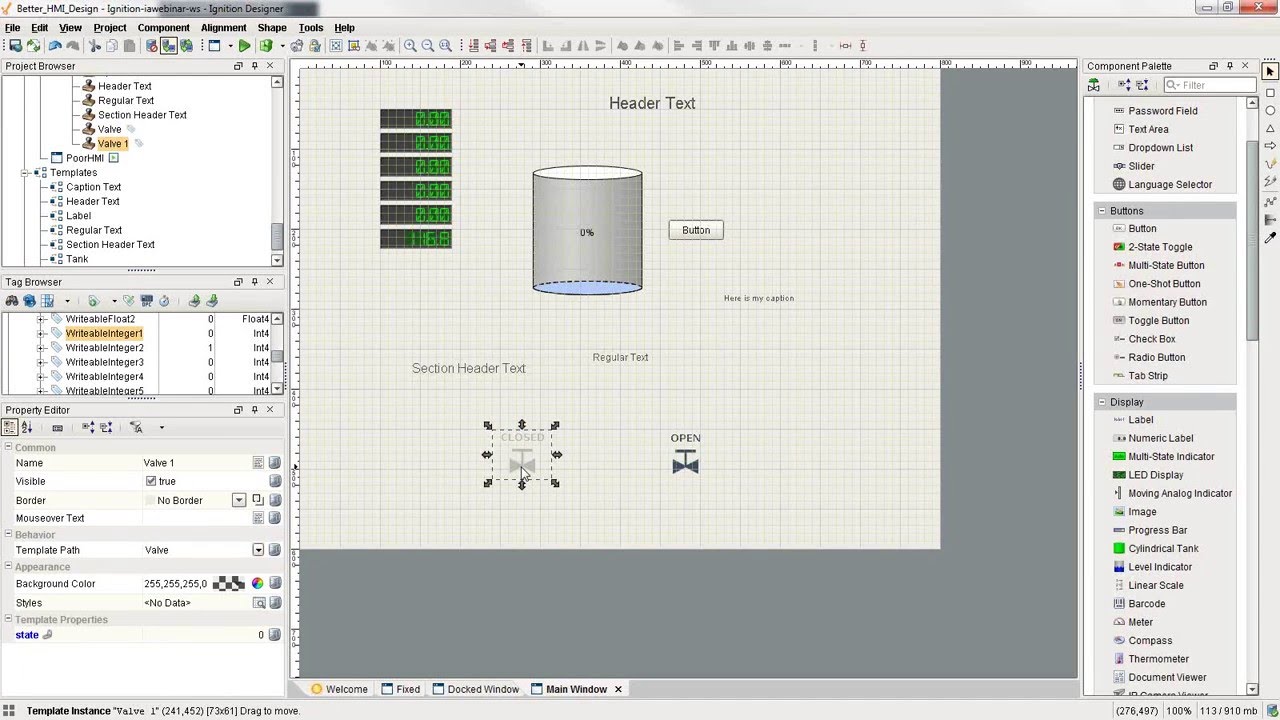Click the binding icon for state property

pyautogui.click(x=275, y=635)
